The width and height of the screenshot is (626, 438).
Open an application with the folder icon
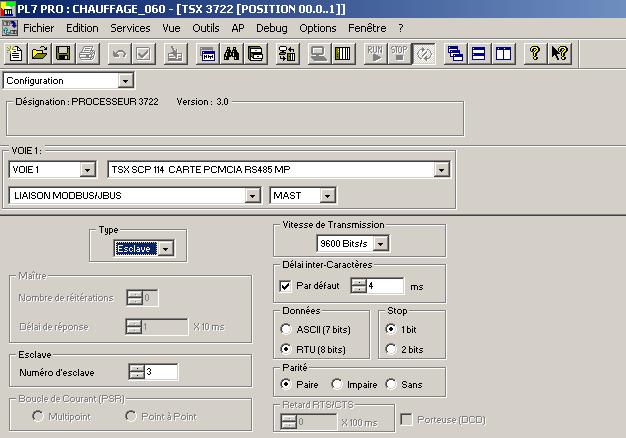[x=39, y=54]
